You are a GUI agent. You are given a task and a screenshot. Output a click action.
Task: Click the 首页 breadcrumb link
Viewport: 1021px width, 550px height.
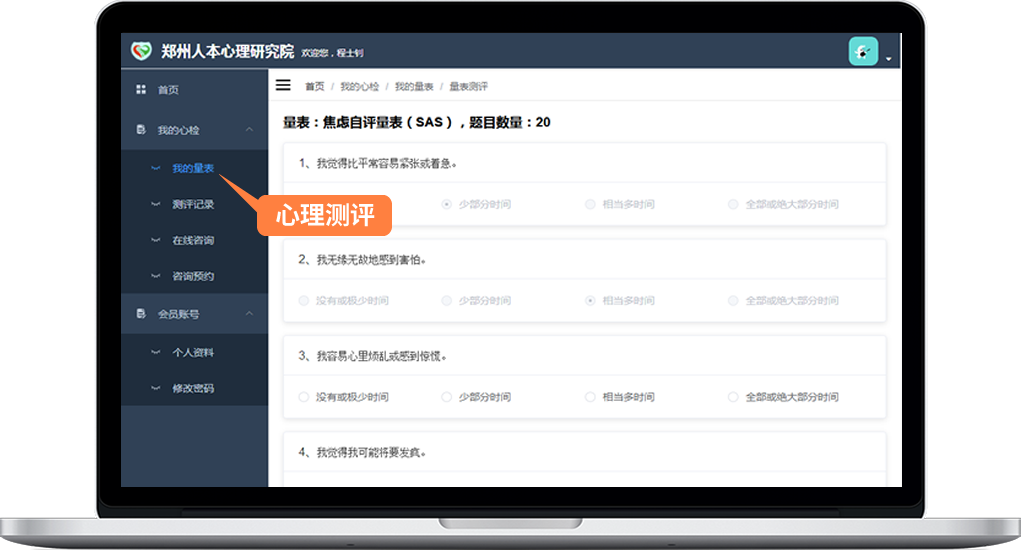[x=315, y=86]
